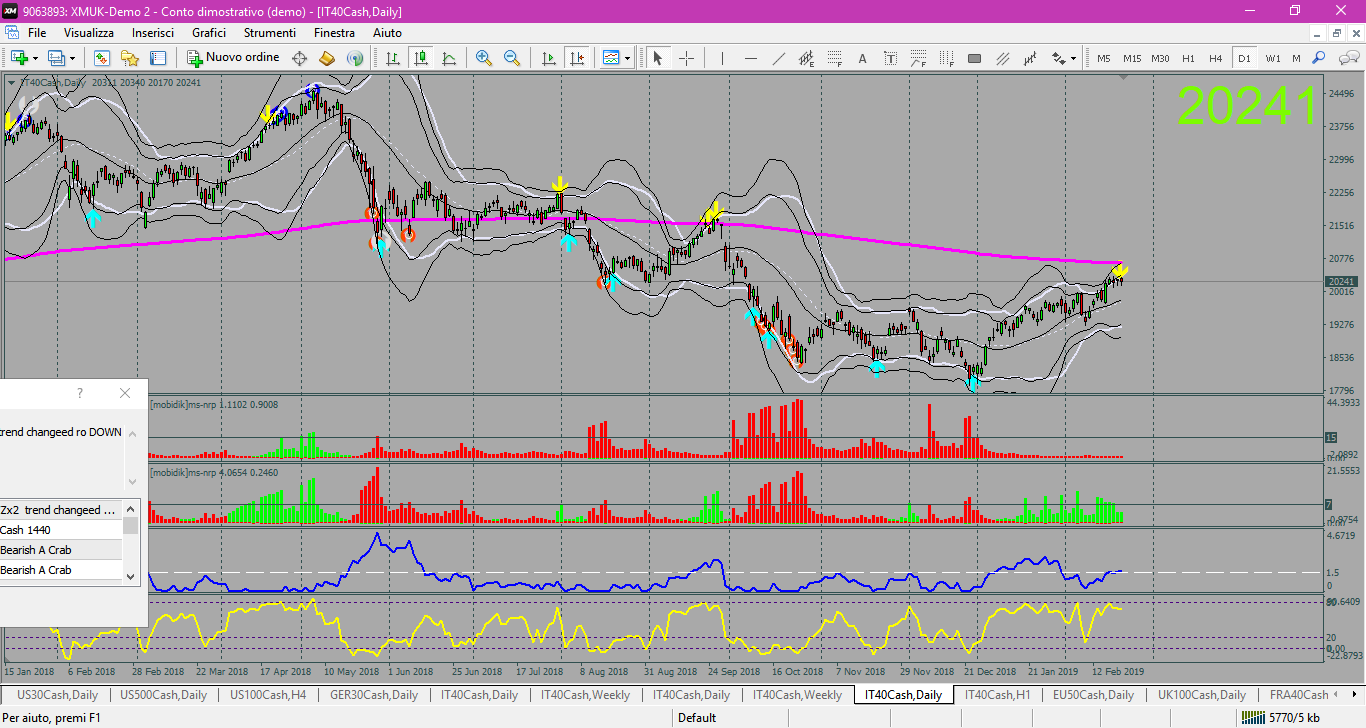Screen dimensions: 1366x728
Task: Select the trendline tool
Action: (778, 58)
